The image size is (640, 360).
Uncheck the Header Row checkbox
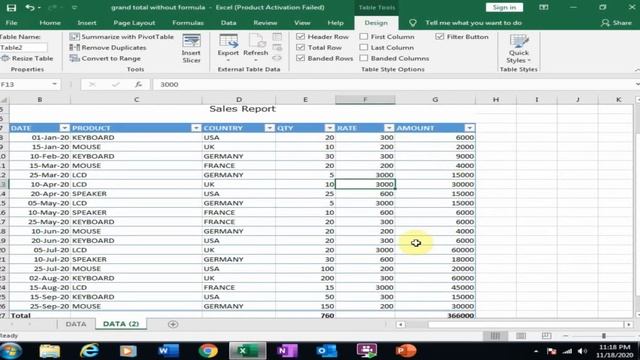pyautogui.click(x=300, y=37)
